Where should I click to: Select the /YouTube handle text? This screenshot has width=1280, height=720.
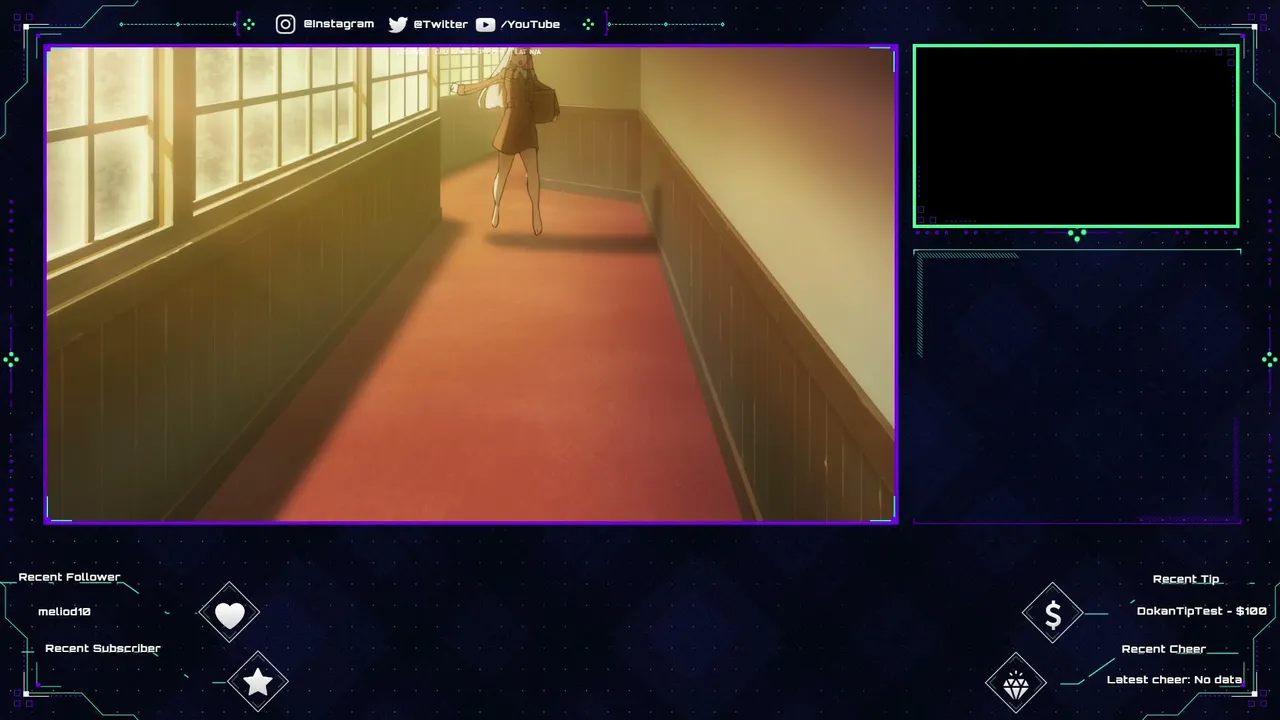coord(530,24)
